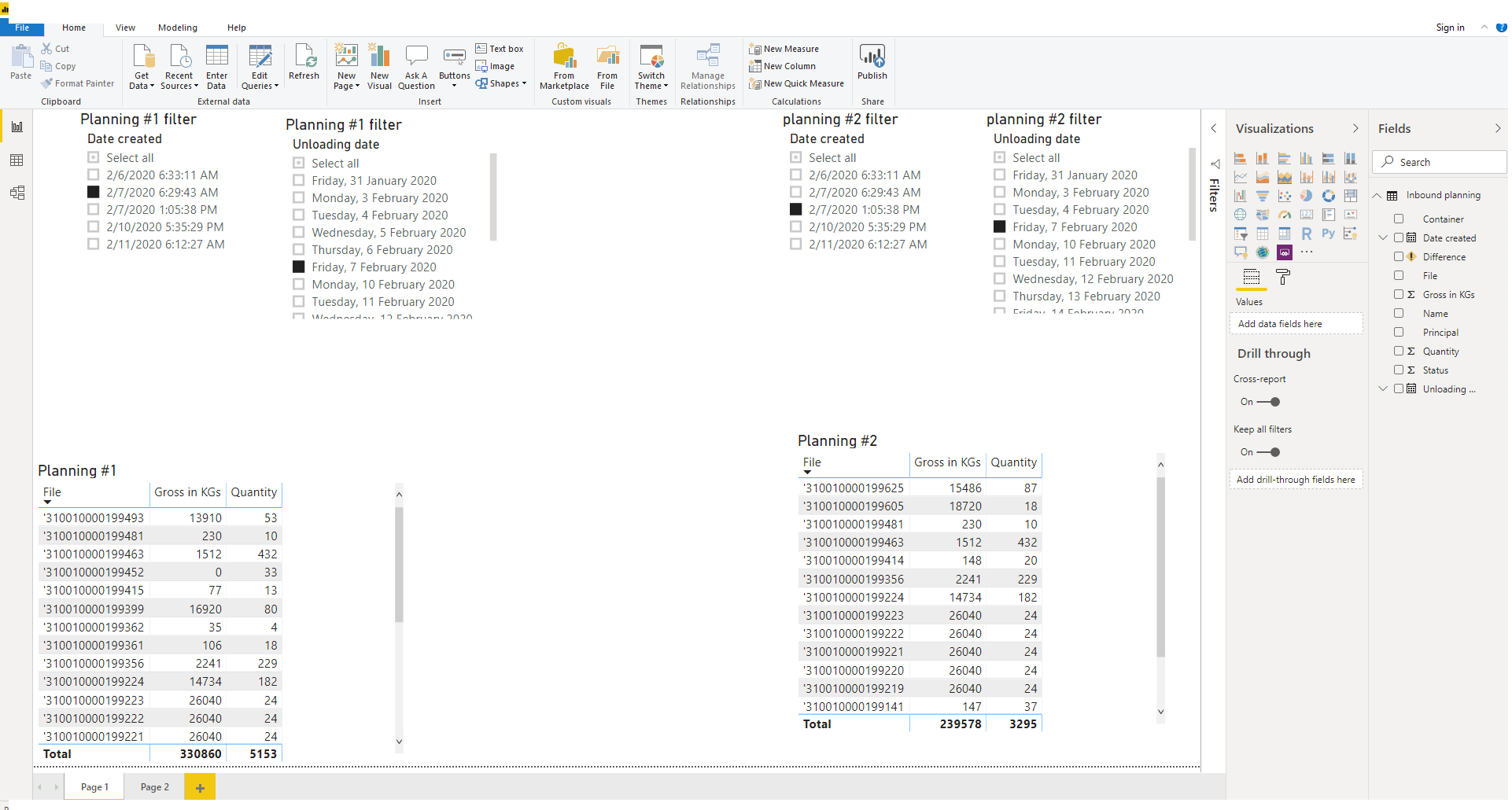1512x810 pixels.
Task: Check the Gross in KGs field checkbox
Action: coord(1399,295)
